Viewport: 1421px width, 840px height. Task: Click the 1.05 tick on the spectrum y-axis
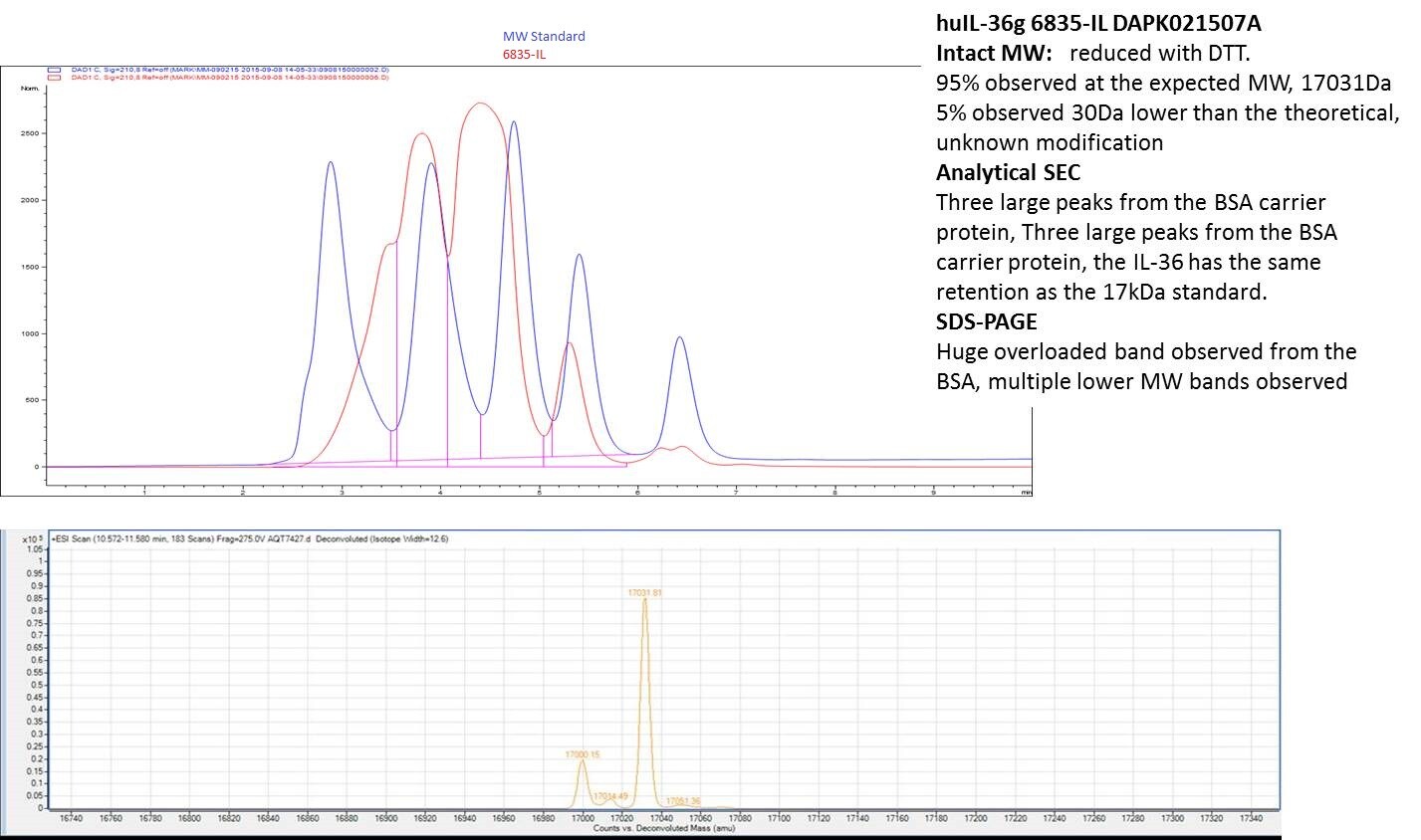click(34, 549)
